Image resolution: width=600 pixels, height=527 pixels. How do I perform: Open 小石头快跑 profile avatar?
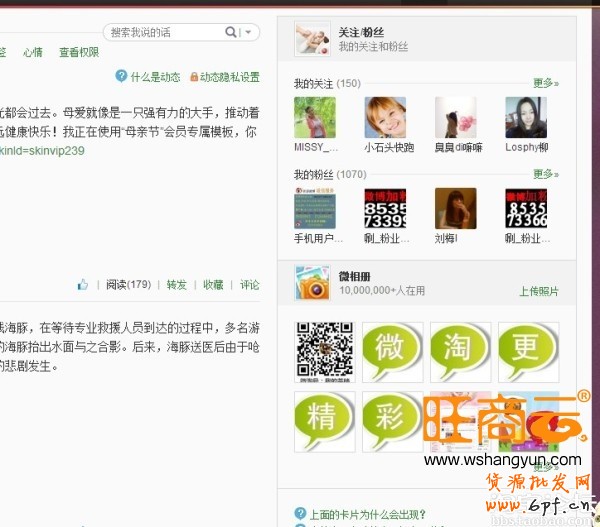point(385,117)
